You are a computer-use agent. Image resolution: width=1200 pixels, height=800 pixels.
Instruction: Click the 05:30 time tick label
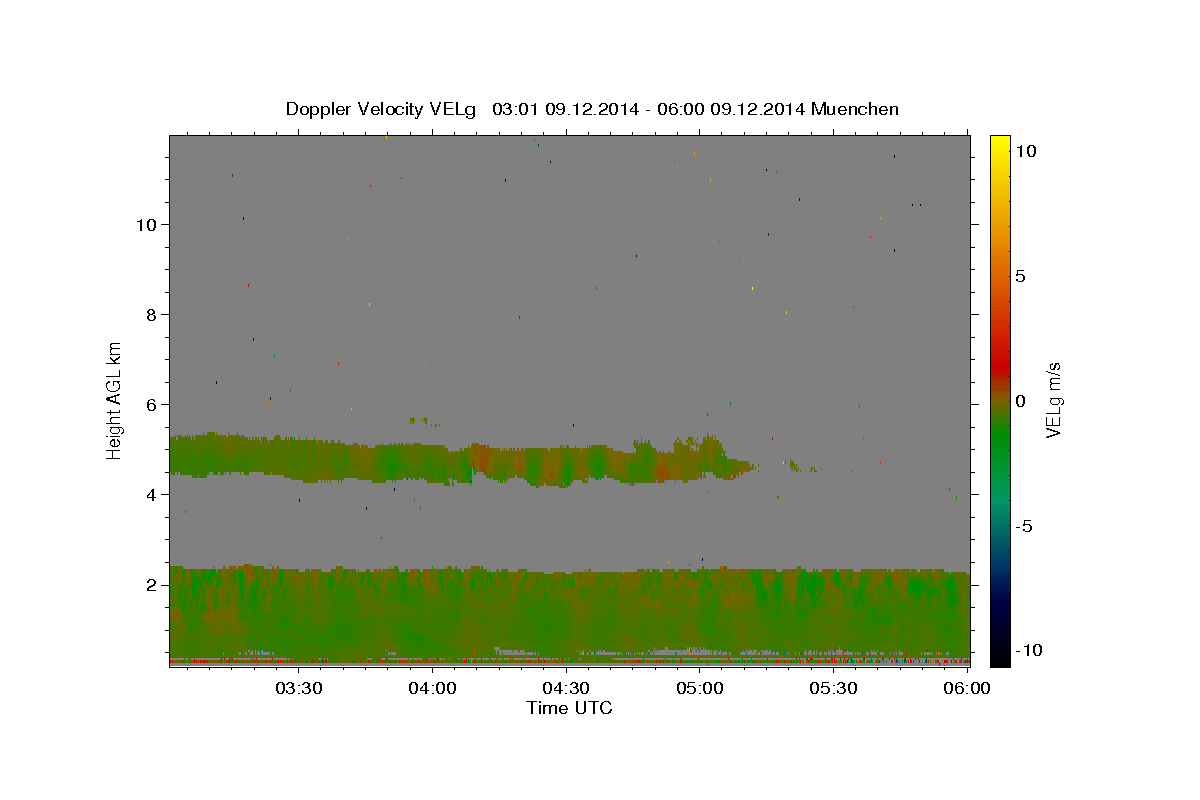point(834,688)
